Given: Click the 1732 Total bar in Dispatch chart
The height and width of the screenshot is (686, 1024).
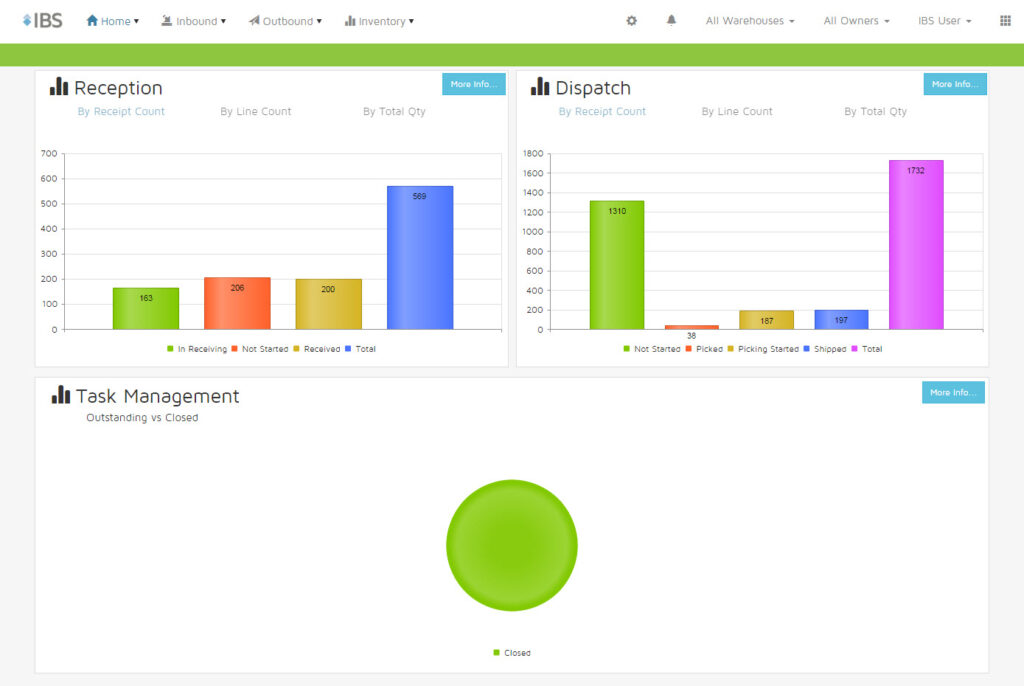Looking at the screenshot, I should pyautogui.click(x=916, y=244).
